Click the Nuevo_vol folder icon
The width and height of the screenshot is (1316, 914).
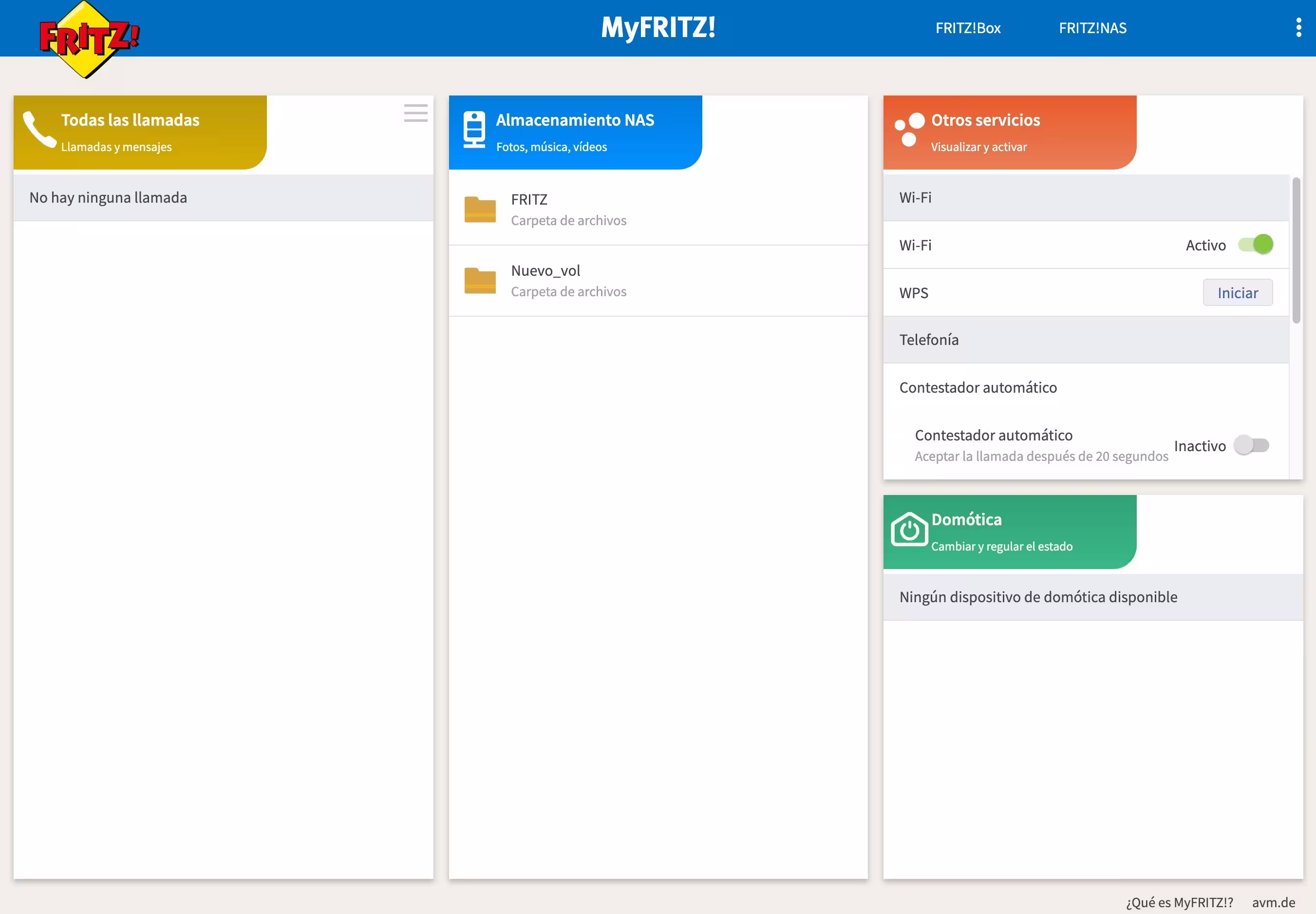(480, 281)
